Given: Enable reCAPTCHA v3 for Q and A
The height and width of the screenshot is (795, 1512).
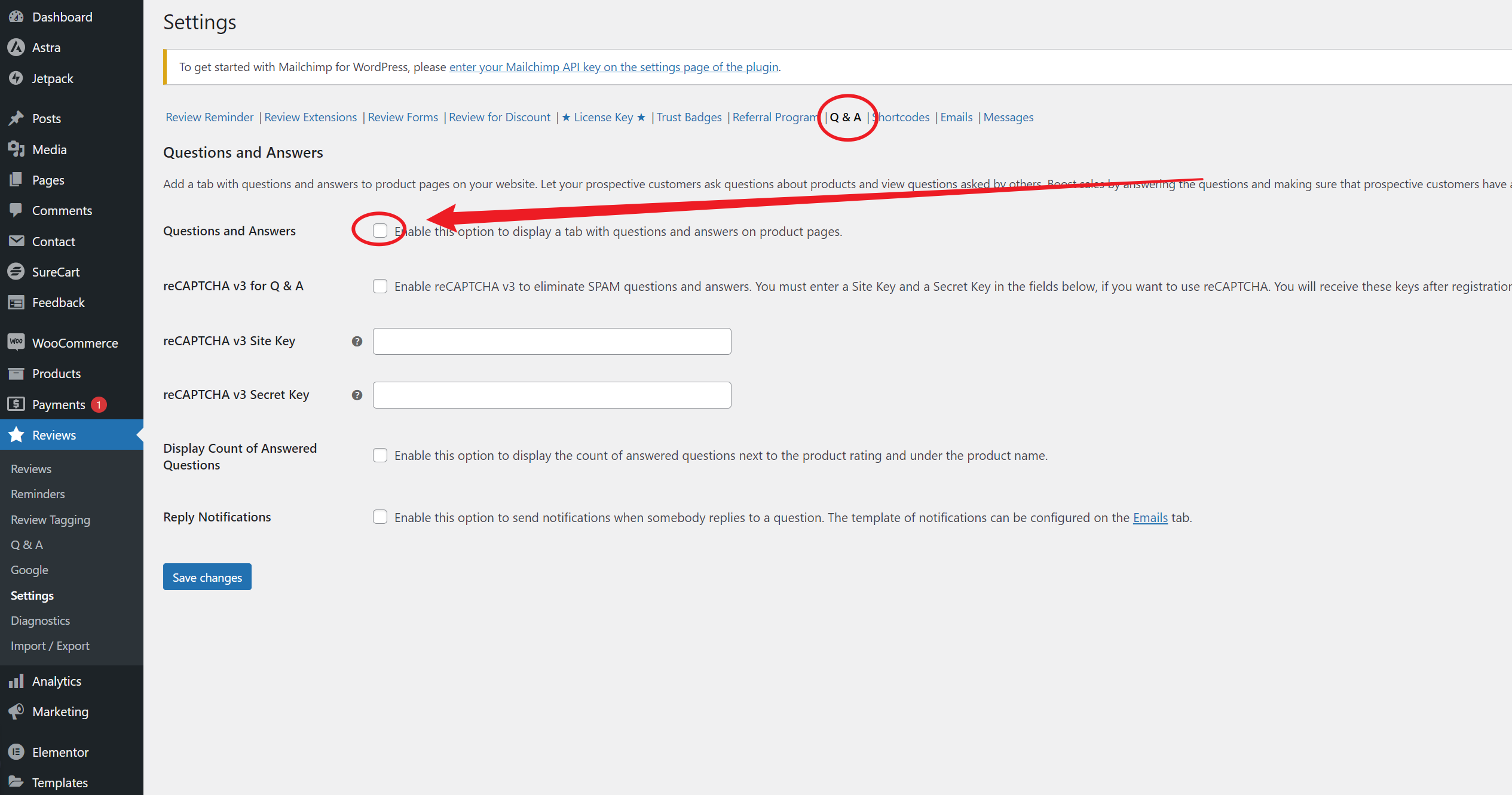Looking at the screenshot, I should pos(380,286).
